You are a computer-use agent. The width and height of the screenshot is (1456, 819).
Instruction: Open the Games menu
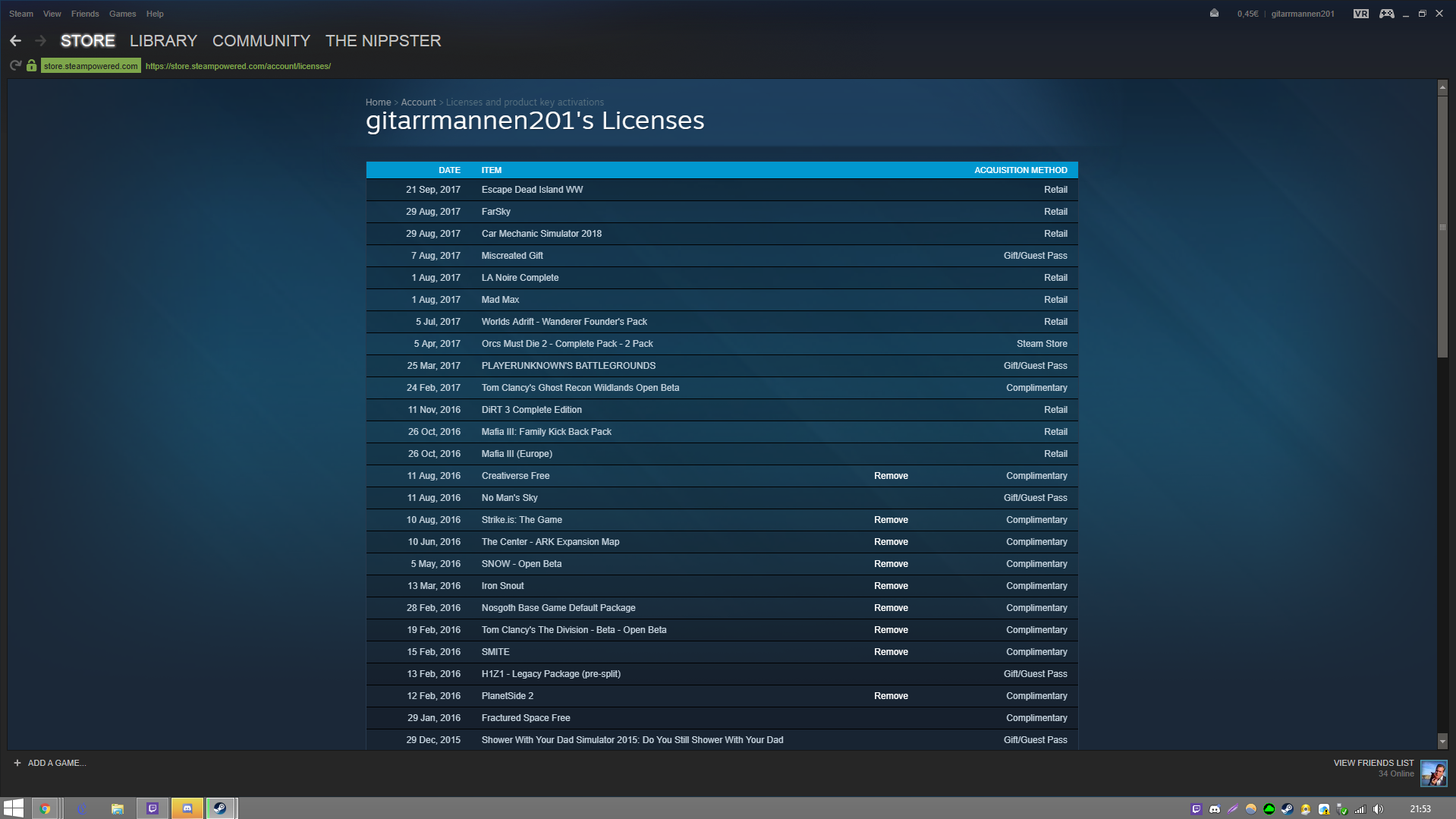coord(122,14)
